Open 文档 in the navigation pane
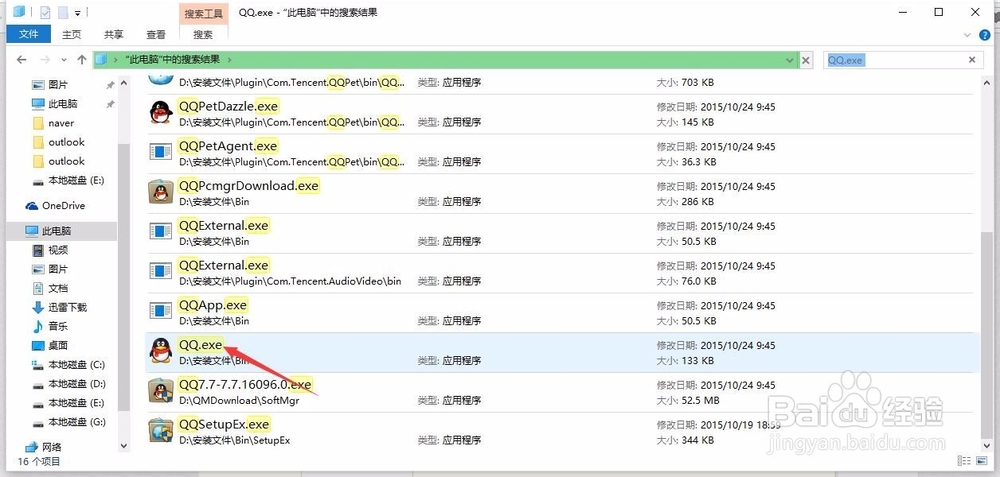1000x477 pixels. (50, 288)
